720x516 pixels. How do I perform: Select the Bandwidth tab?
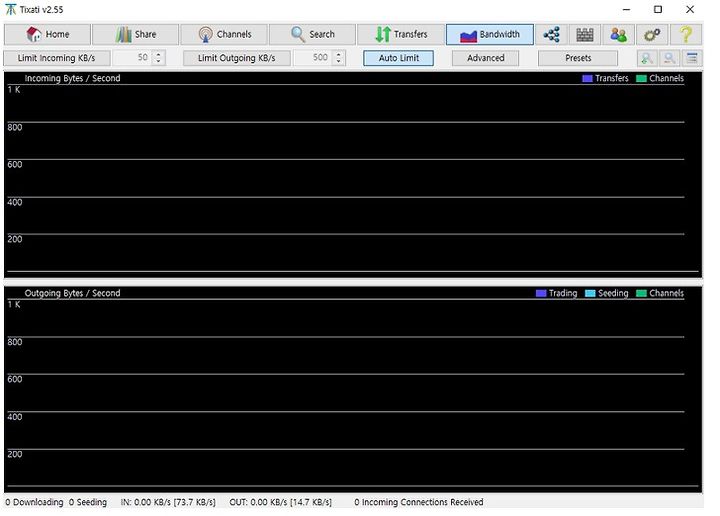click(489, 34)
